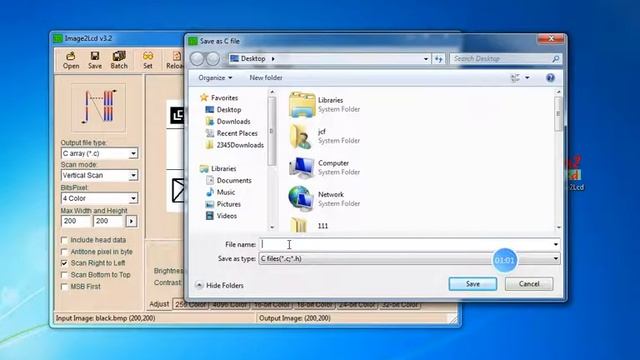Select the 111 folder icon
The image size is (640, 360).
[x=299, y=225]
